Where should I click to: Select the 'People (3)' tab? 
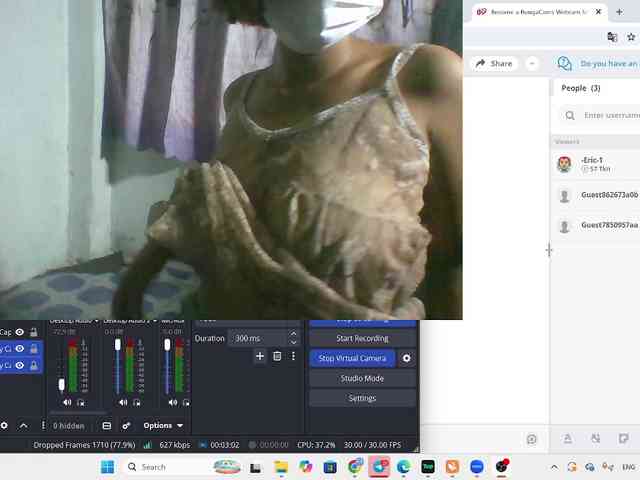click(581, 88)
